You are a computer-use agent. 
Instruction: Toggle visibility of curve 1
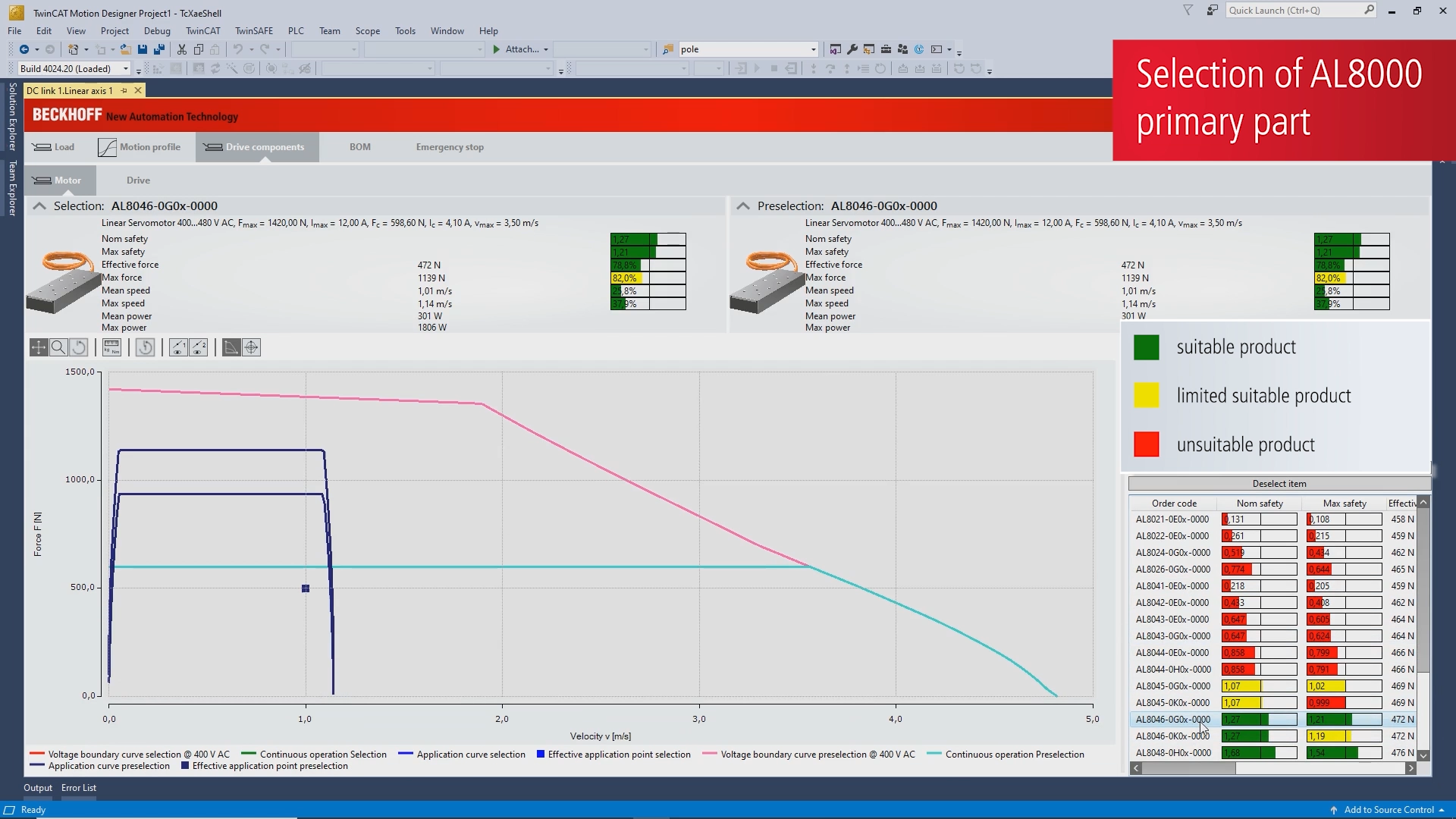[178, 348]
